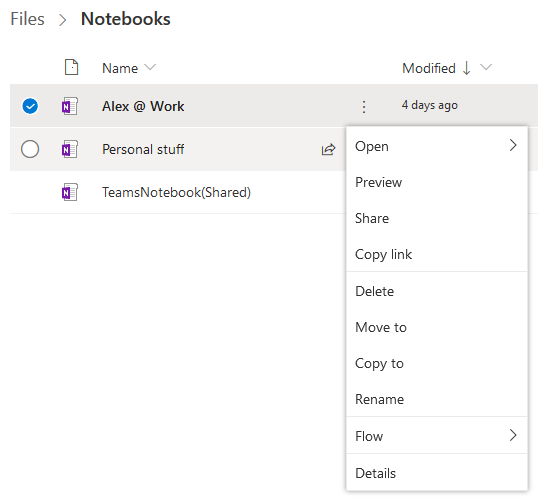538x499 pixels.
Task: Open the three-dot actions for Alex @ Work
Action: click(x=364, y=106)
